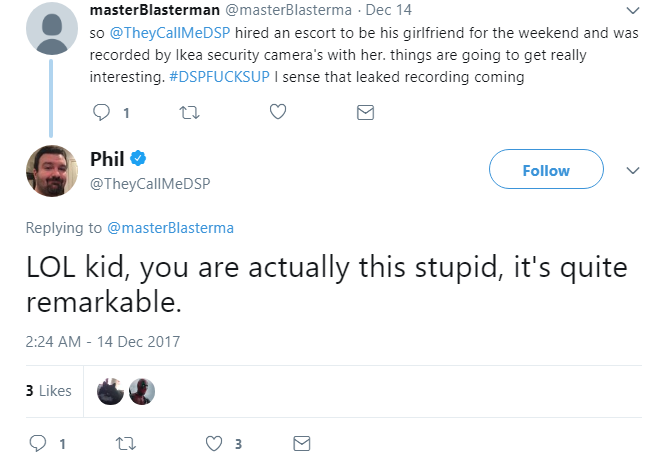Open the second liker's avatar
Screen dimensions: 663x469
142,391
